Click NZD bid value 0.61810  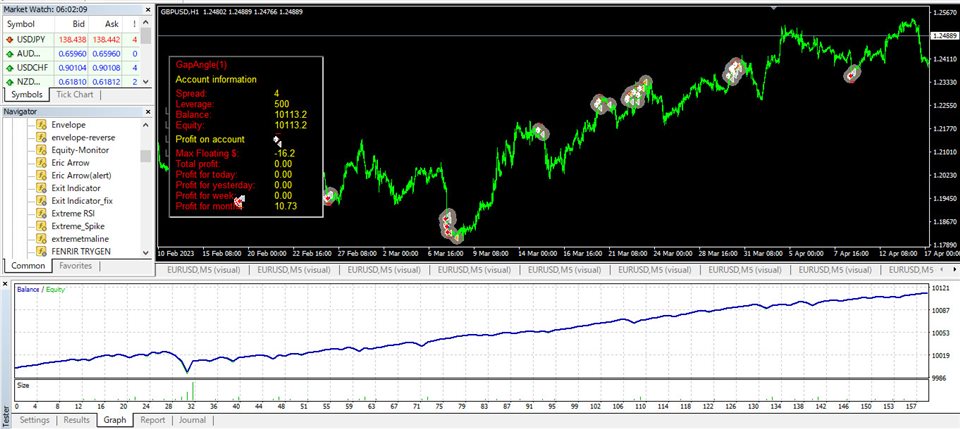[73, 81]
